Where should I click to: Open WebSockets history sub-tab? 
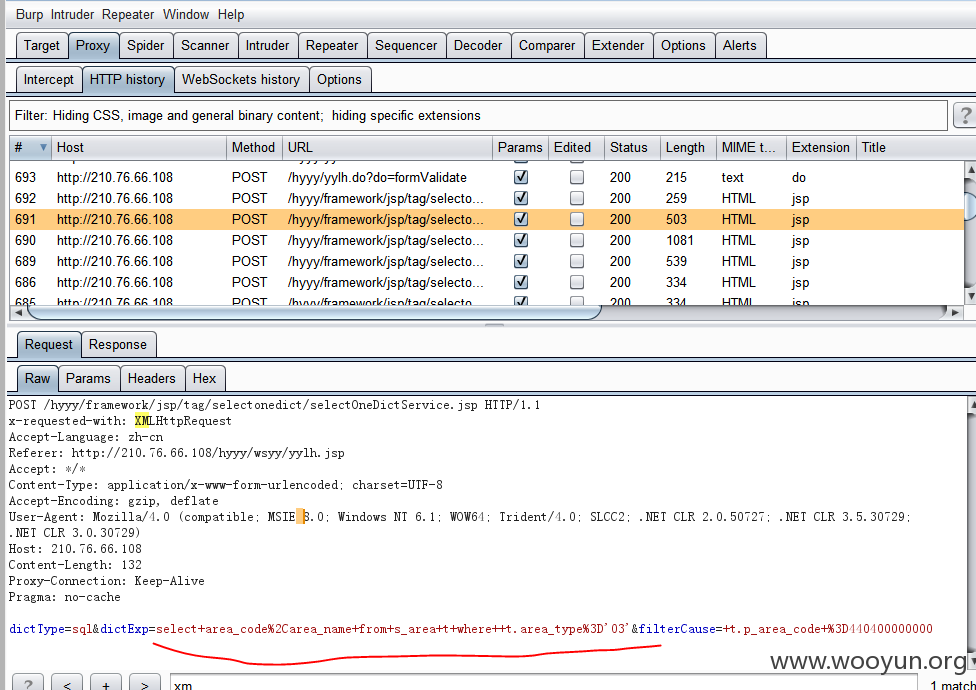coord(241,80)
